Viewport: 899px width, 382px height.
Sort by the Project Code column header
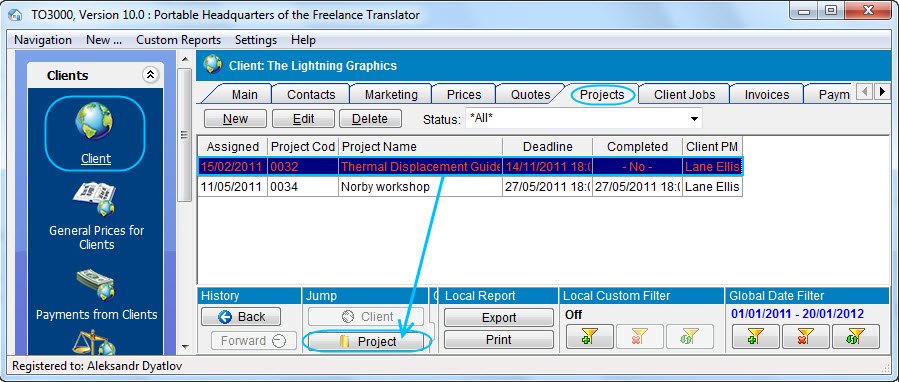pos(303,147)
